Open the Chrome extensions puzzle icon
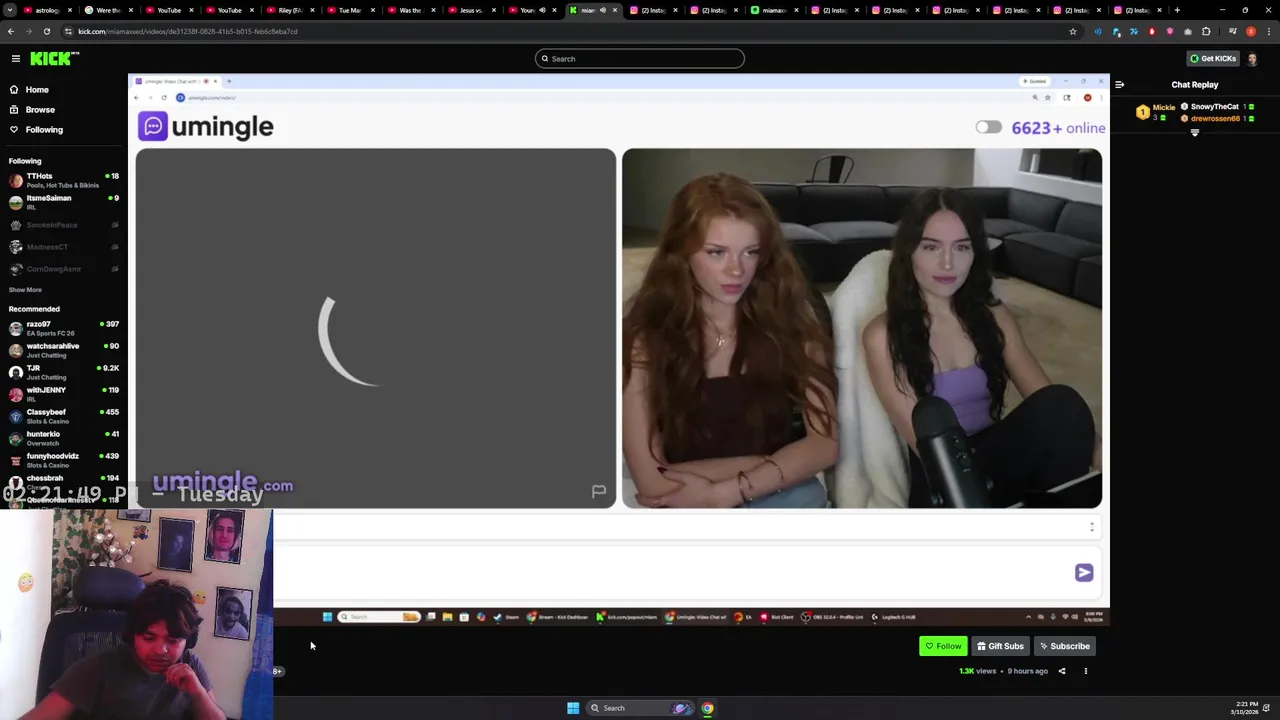The image size is (1280, 720). tap(1206, 31)
